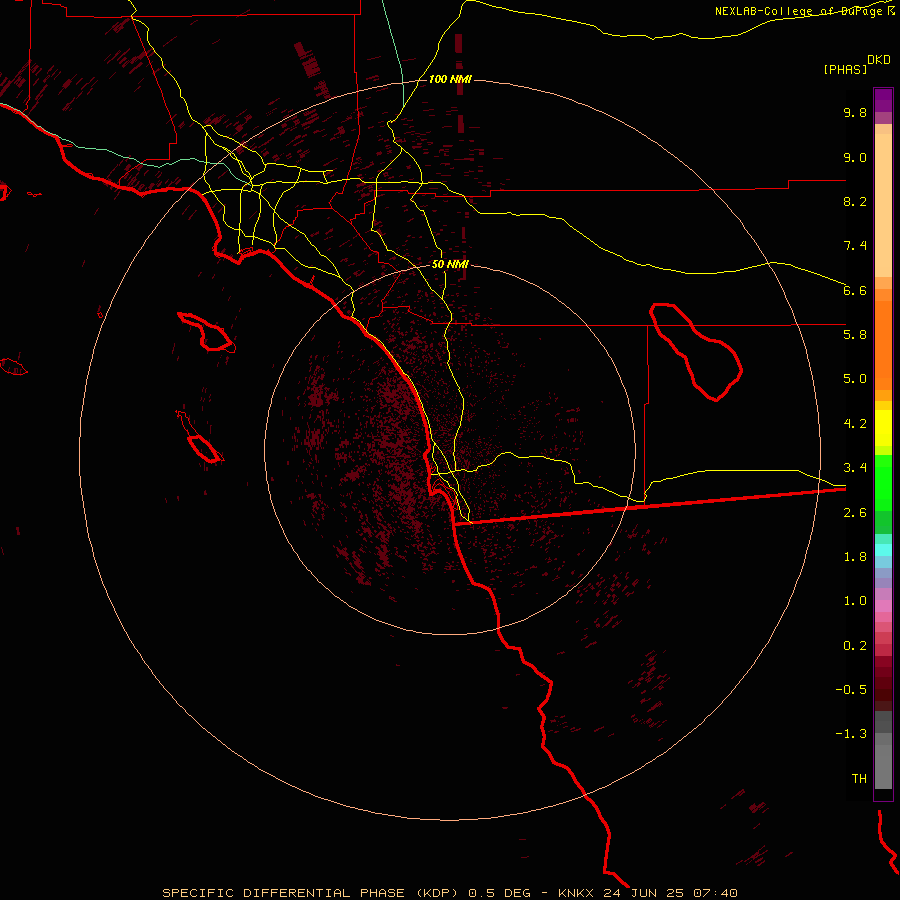The image size is (900, 900).
Task: Pick the pink segment of the color bar
Action: [883, 606]
